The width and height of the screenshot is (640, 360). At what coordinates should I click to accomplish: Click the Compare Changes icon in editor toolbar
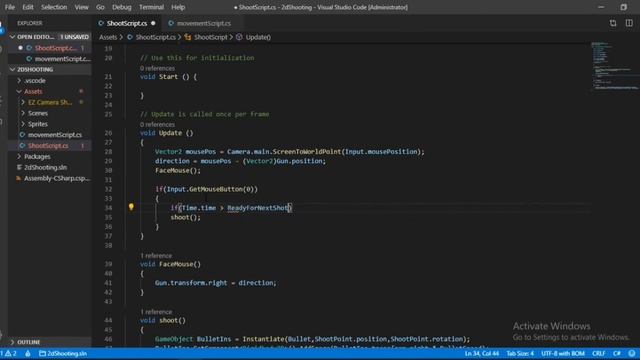613,23
